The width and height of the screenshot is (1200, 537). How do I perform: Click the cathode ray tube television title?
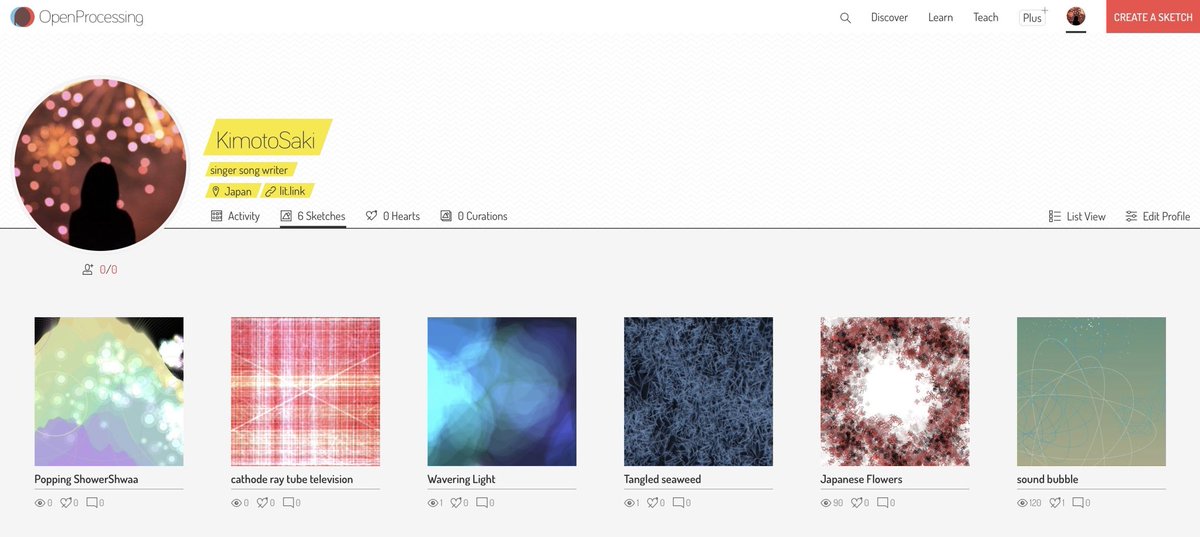click(292, 479)
